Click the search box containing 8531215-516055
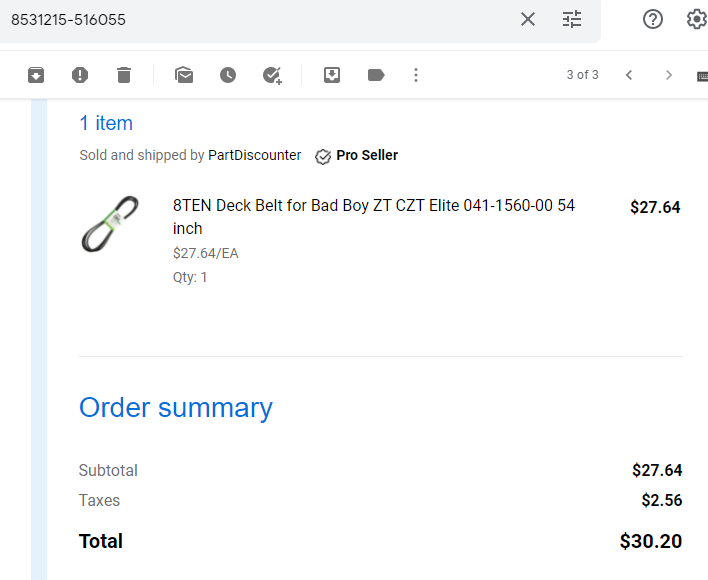 coord(262,20)
